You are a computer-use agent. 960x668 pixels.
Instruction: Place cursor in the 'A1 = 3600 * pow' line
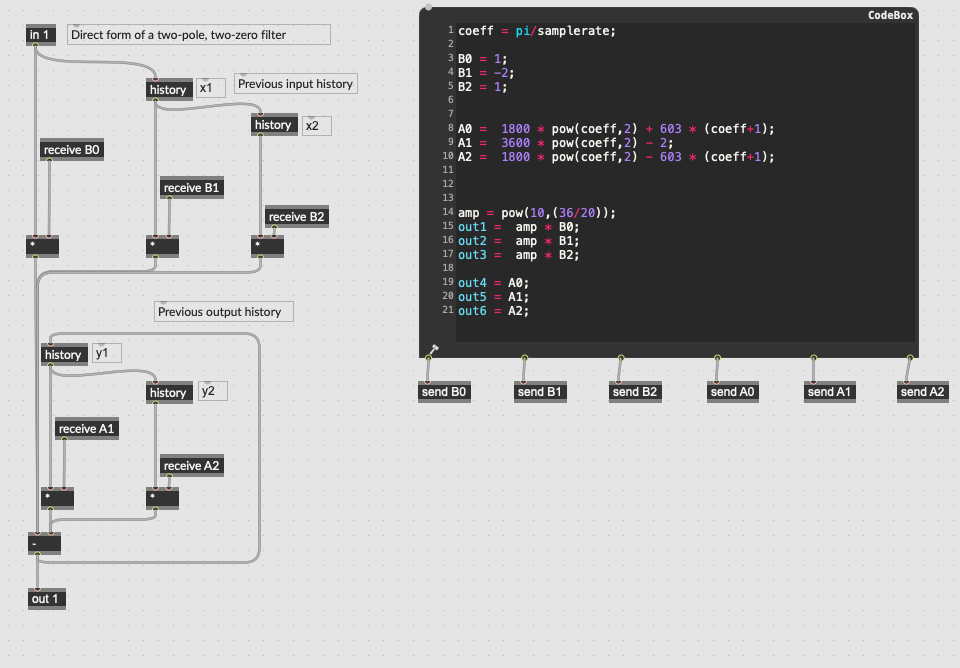[566, 143]
